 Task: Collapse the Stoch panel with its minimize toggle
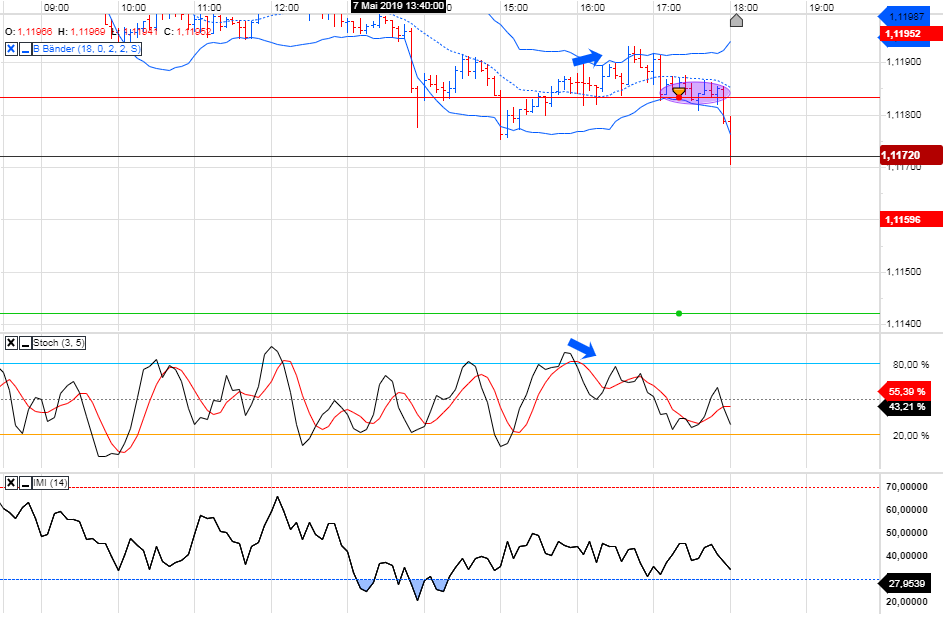coord(26,343)
